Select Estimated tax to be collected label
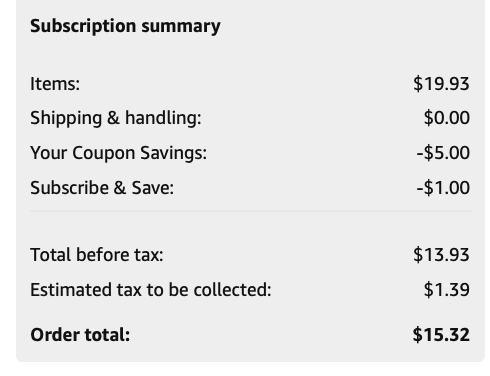 pos(151,290)
